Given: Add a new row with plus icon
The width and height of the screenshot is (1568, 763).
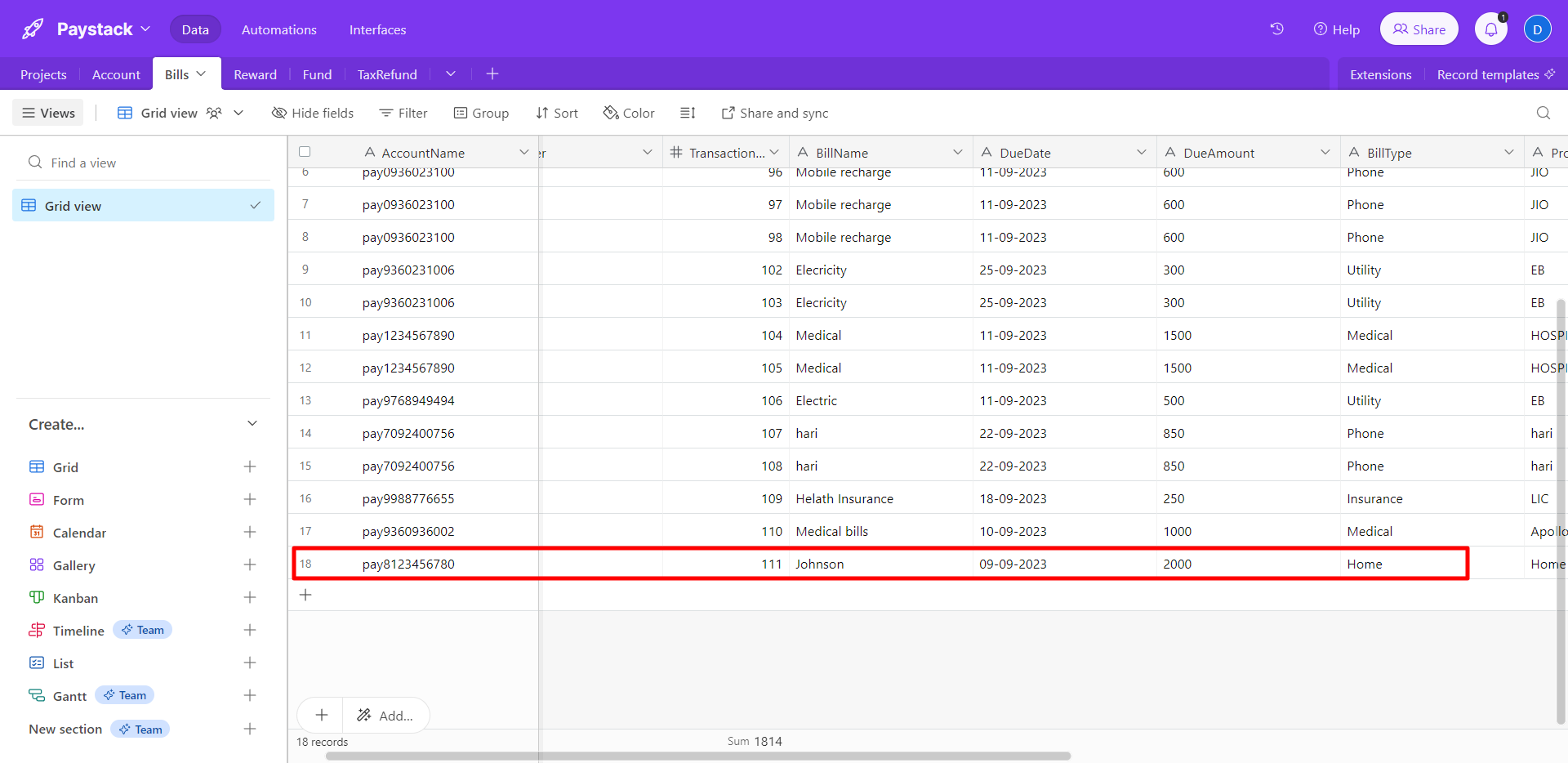Looking at the screenshot, I should coord(305,595).
